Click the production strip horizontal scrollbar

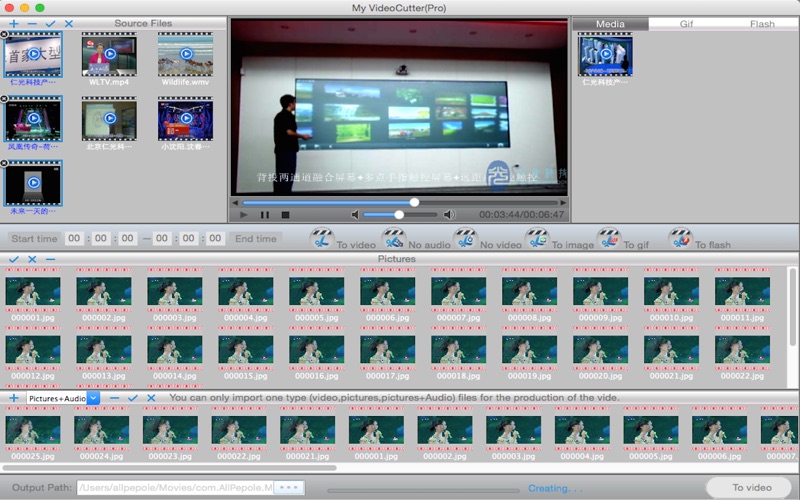(x=169, y=467)
